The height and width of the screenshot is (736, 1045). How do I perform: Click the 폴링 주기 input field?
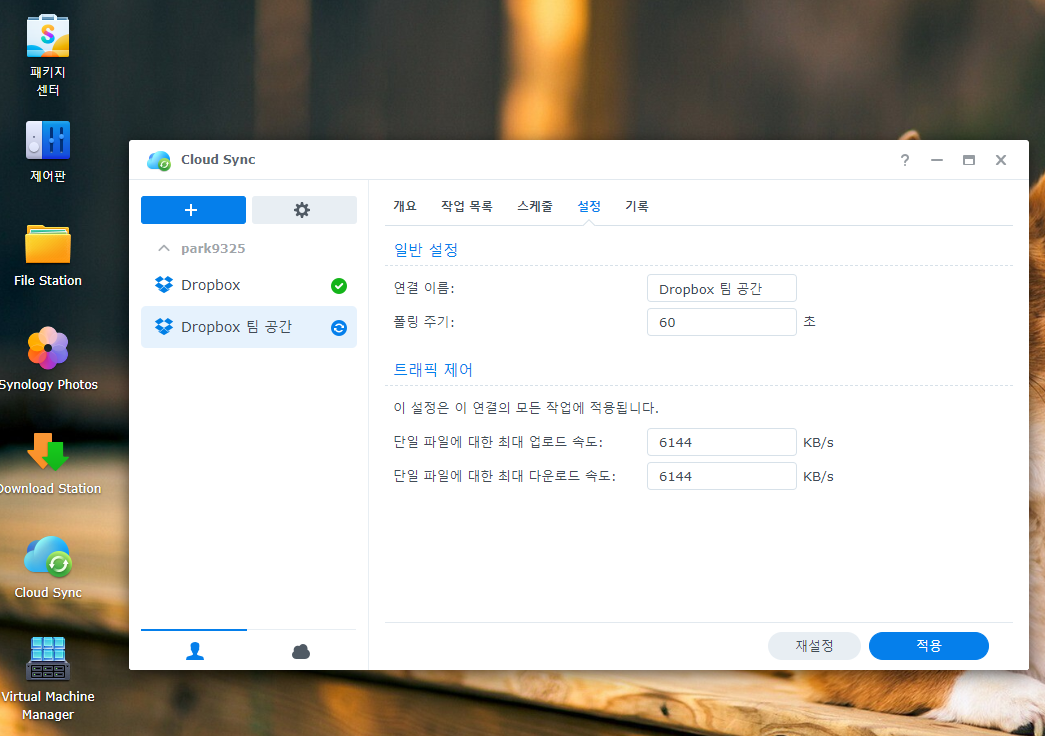pyautogui.click(x=721, y=322)
